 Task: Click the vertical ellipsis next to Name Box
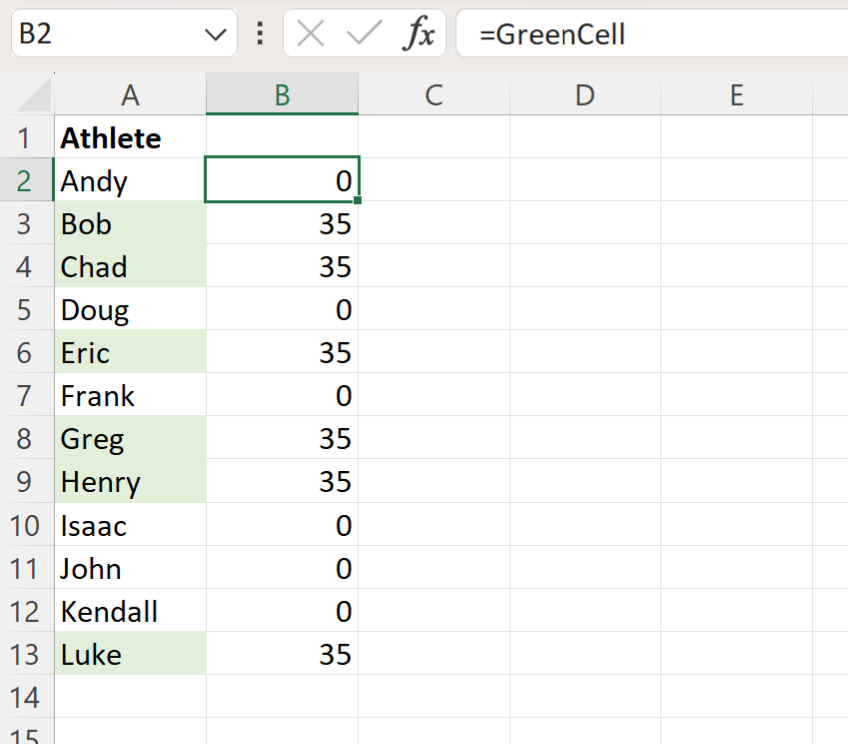(x=259, y=33)
